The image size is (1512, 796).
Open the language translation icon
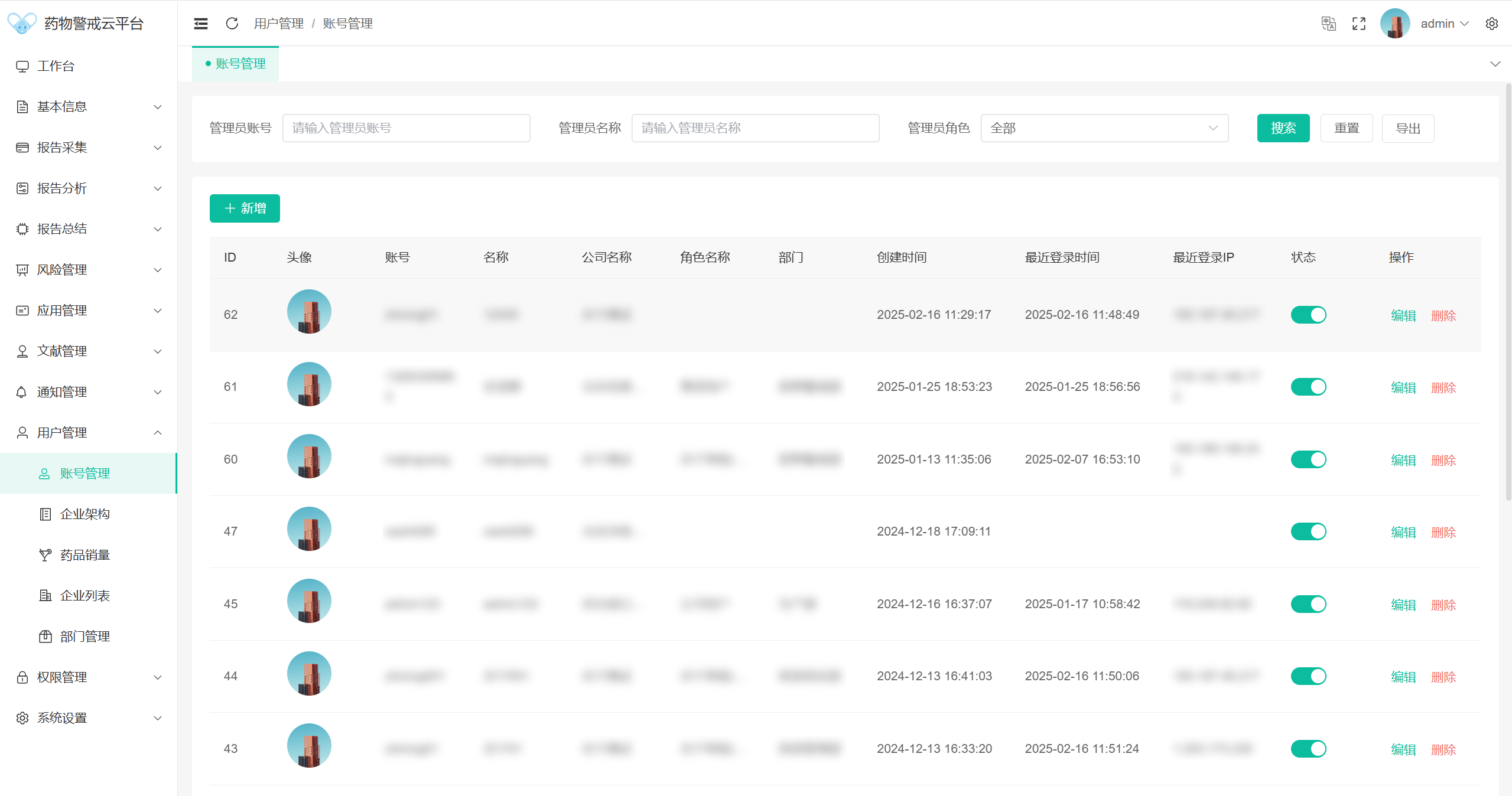coord(1328,24)
